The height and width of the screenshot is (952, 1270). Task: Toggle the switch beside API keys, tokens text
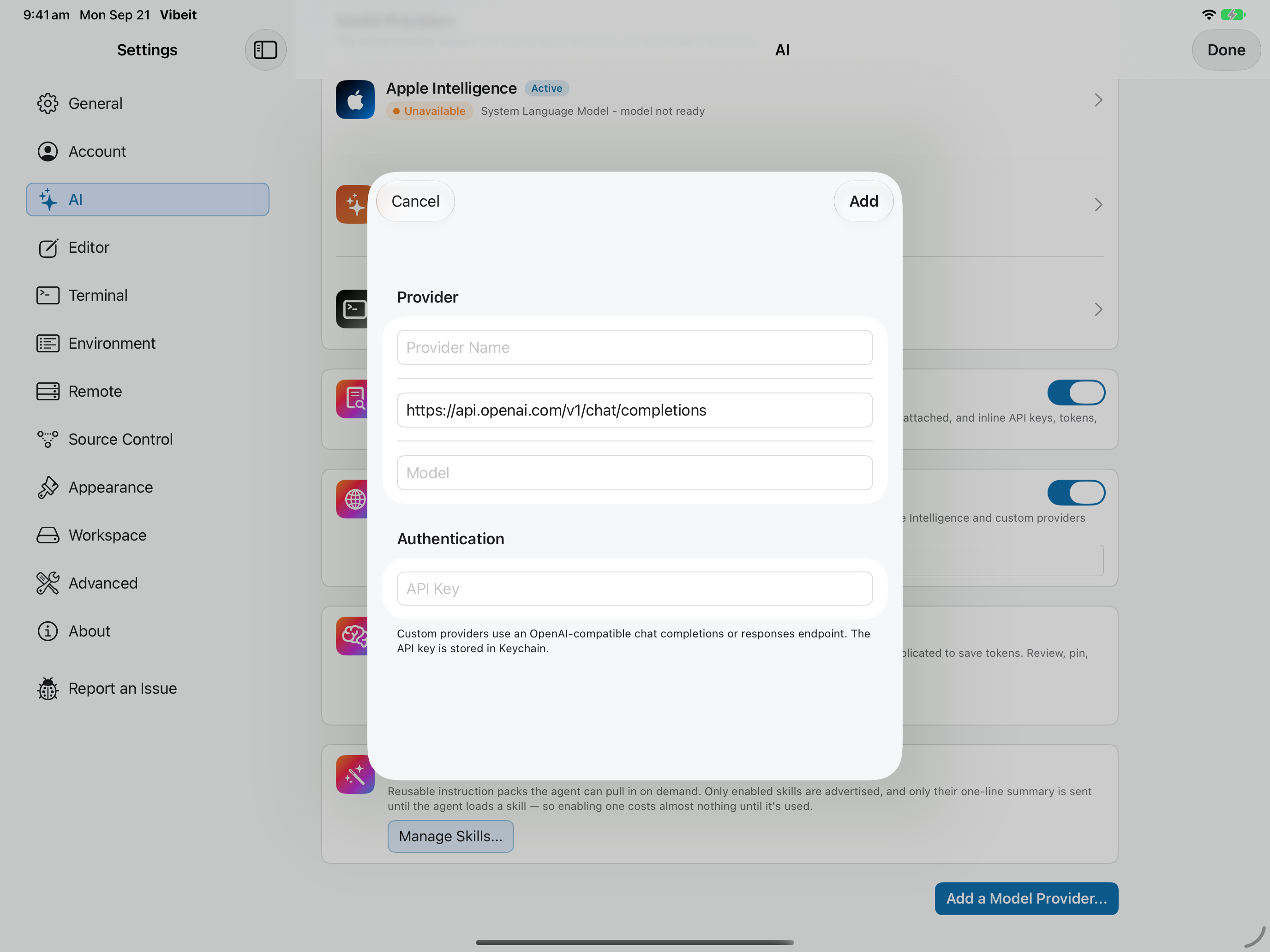pos(1076,393)
